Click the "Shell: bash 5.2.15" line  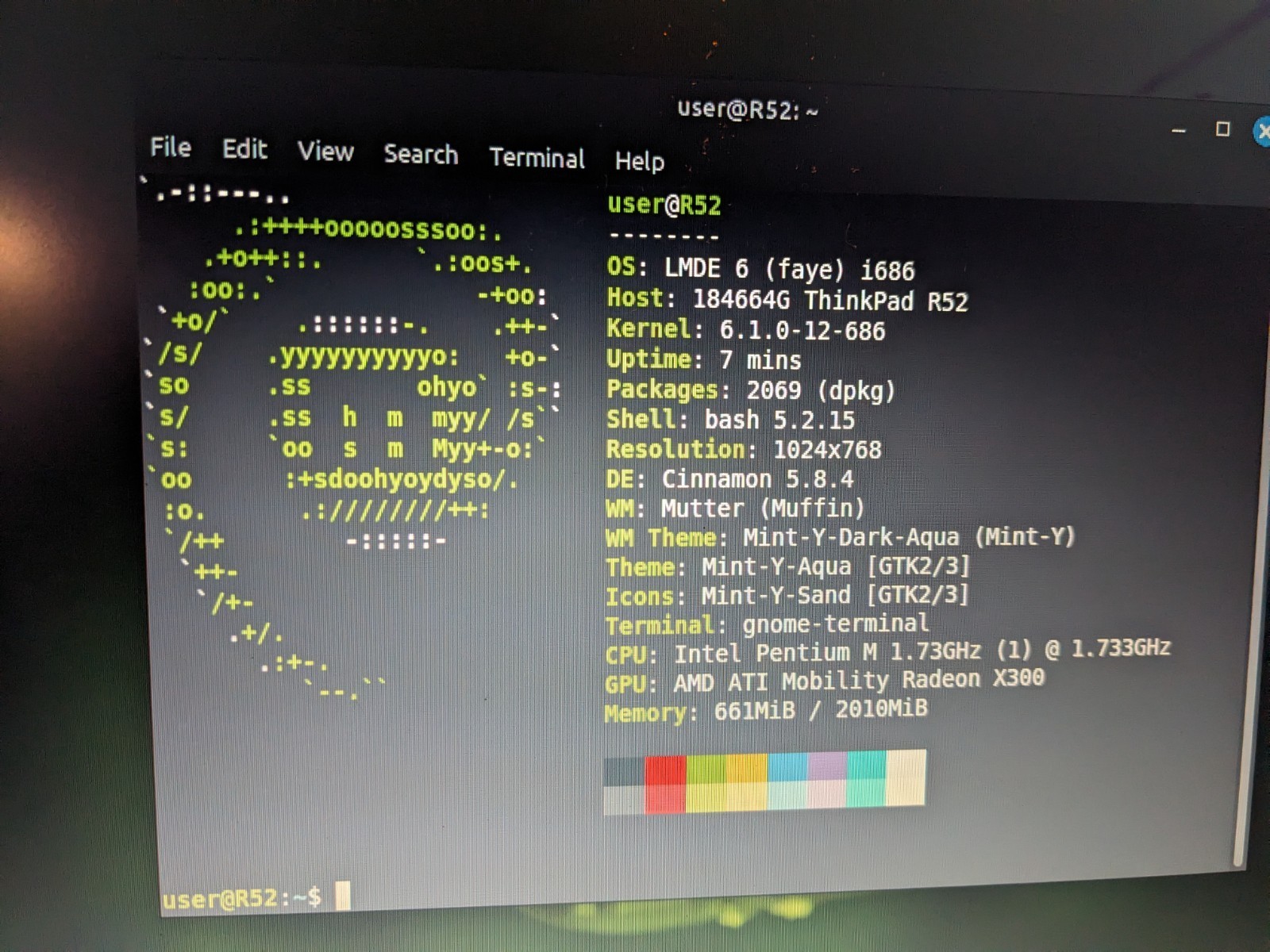(730, 419)
